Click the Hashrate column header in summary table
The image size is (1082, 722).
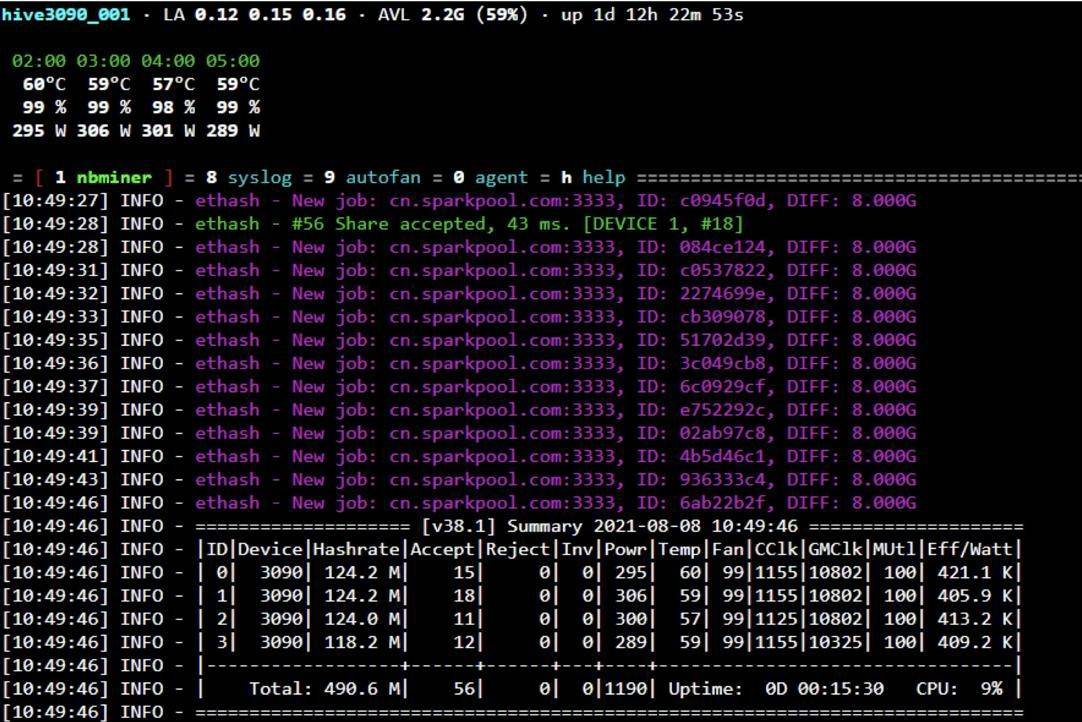[x=357, y=549]
